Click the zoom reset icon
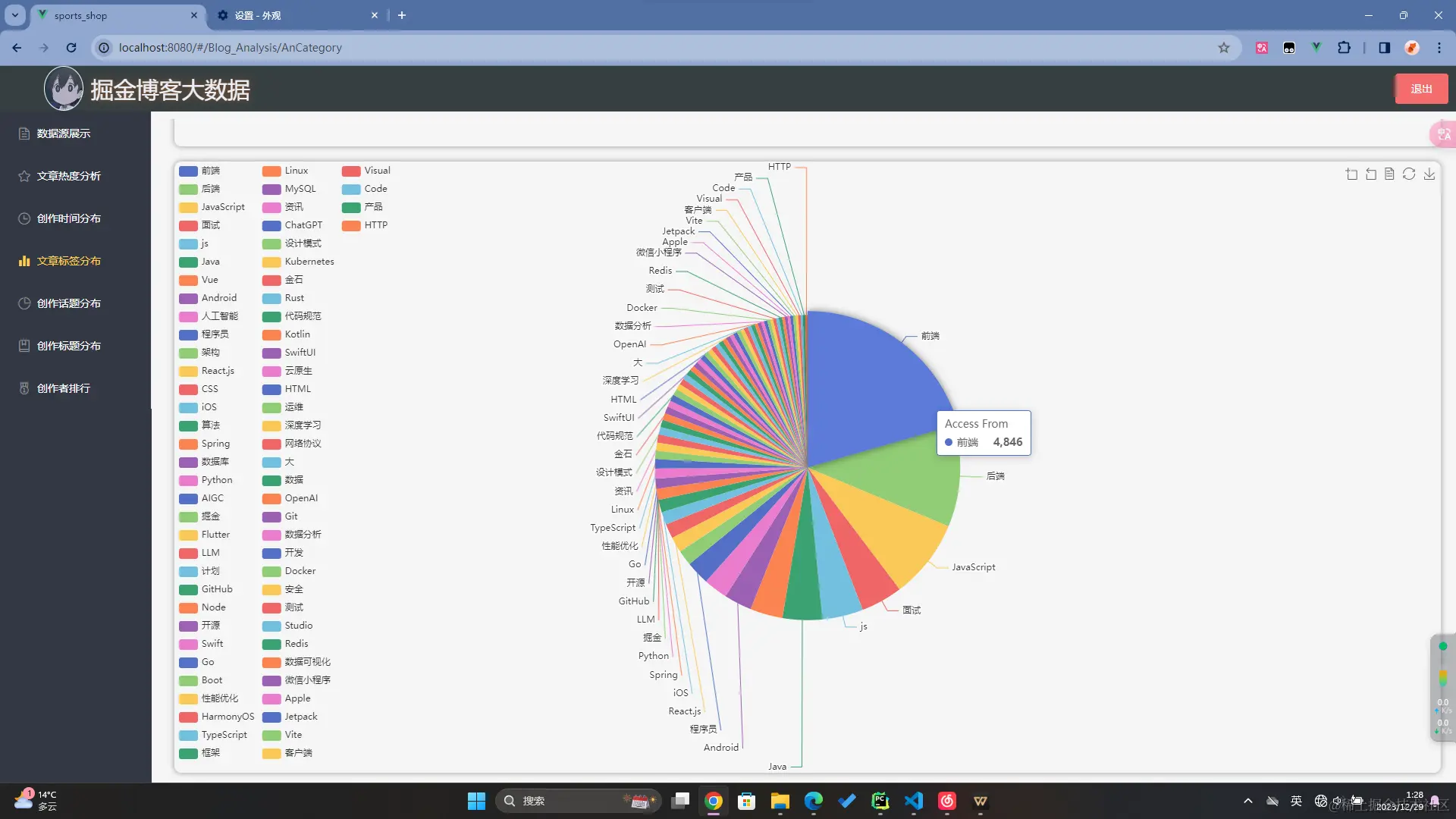The width and height of the screenshot is (1456, 819). coord(1370,174)
